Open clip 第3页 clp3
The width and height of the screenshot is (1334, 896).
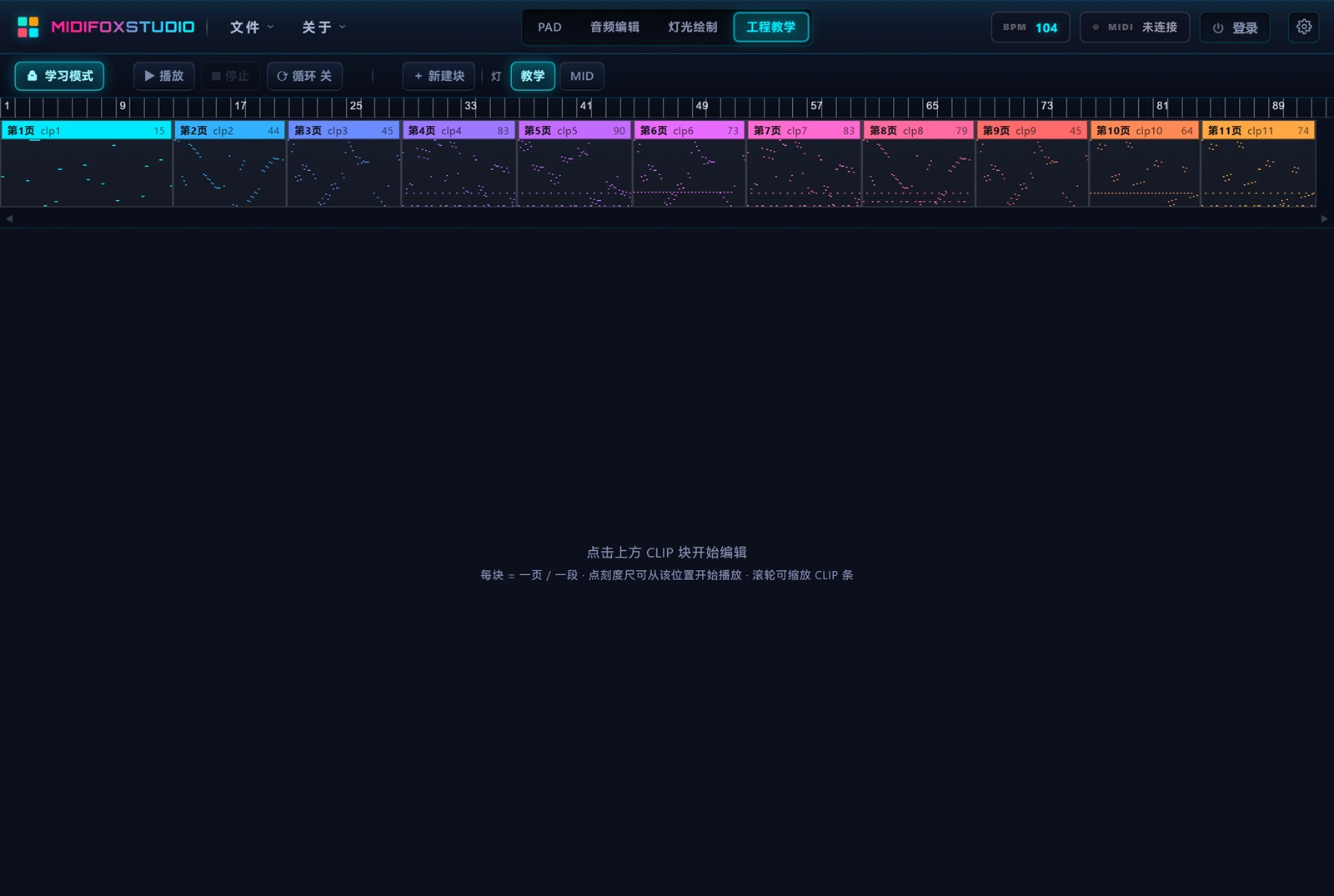pyautogui.click(x=344, y=163)
